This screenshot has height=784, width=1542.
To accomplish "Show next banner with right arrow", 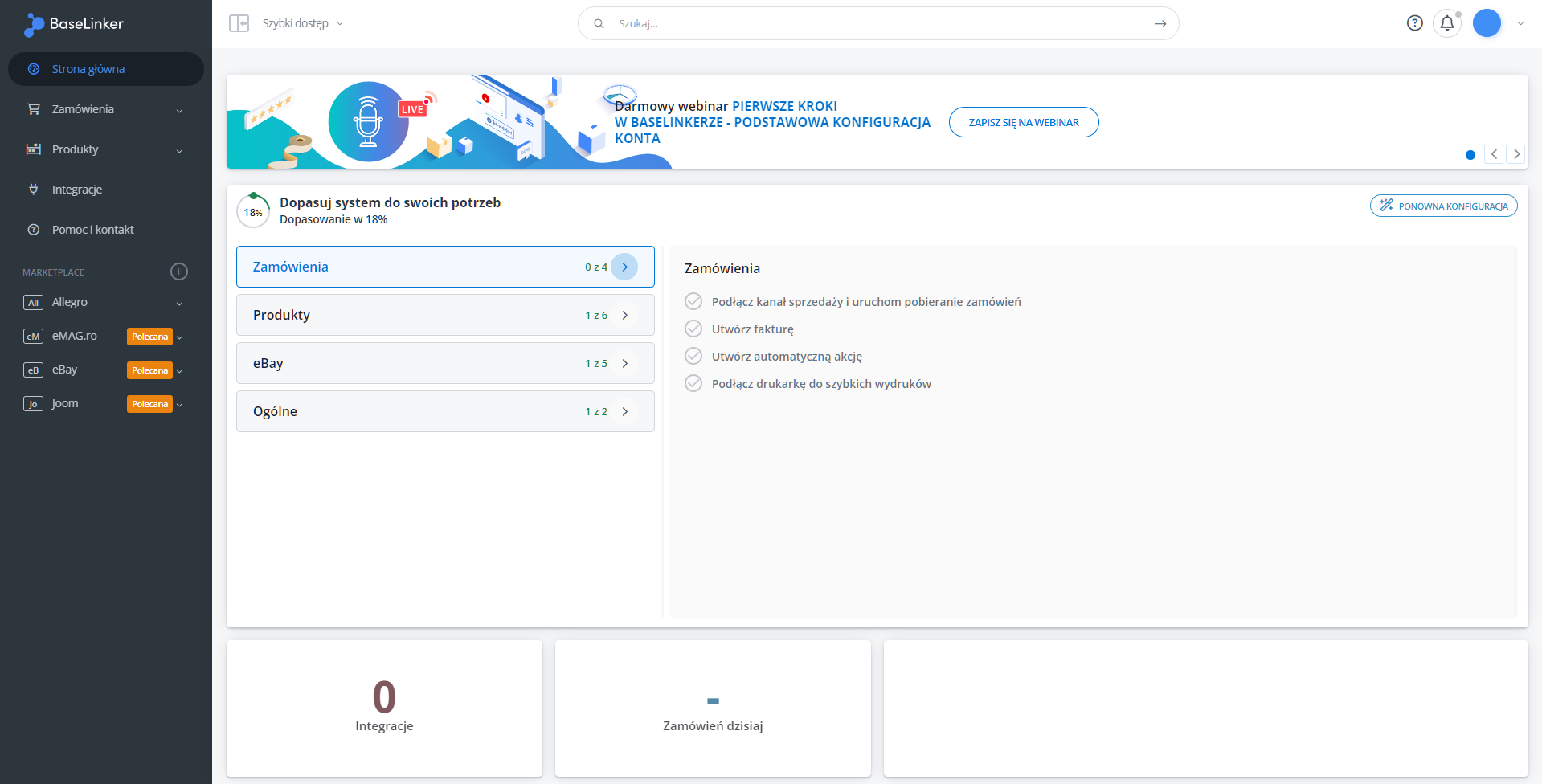I will coord(1516,154).
